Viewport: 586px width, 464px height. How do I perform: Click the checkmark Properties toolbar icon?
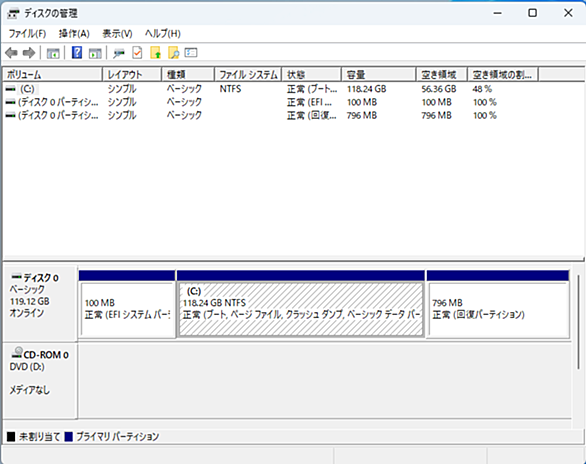tap(137, 53)
